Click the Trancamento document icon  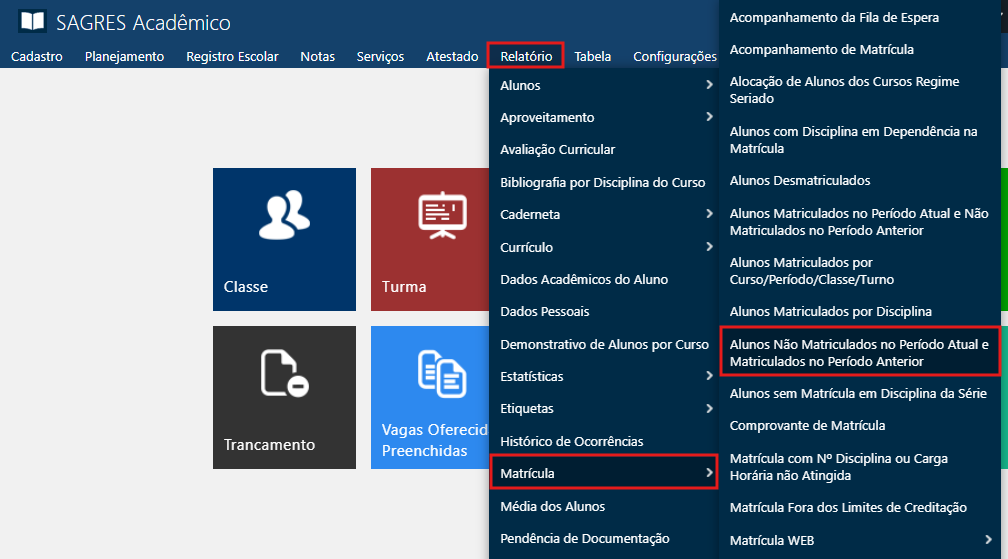[284, 373]
